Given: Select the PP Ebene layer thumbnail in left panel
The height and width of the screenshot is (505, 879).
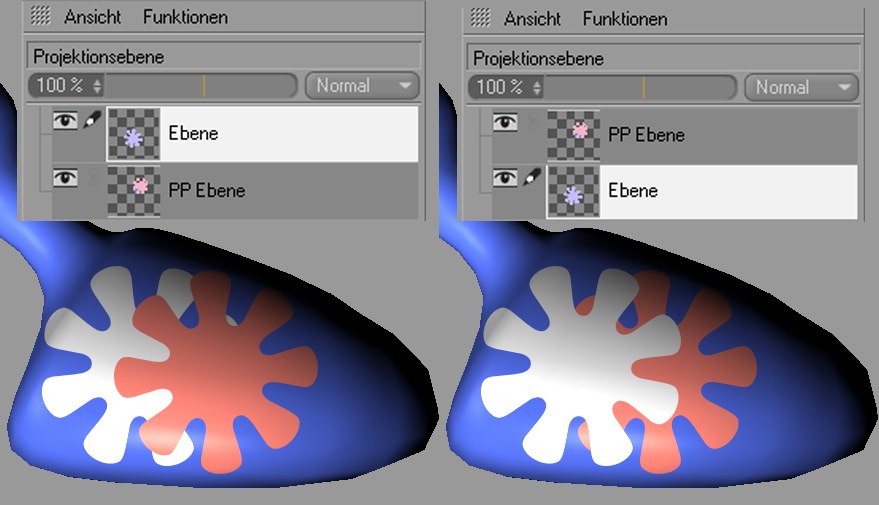Looking at the screenshot, I should coord(133,191).
